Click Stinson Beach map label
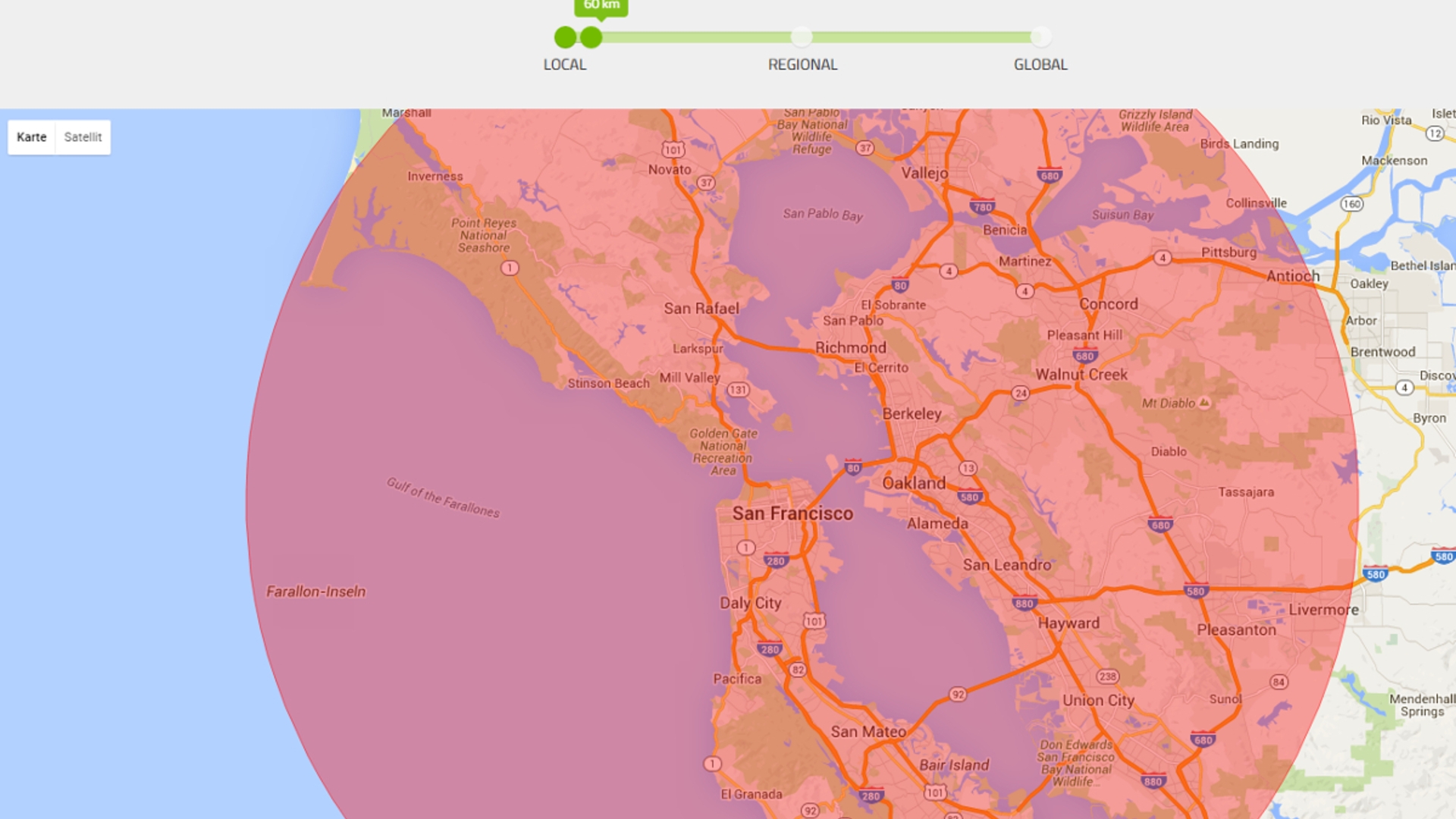 pos(608,384)
